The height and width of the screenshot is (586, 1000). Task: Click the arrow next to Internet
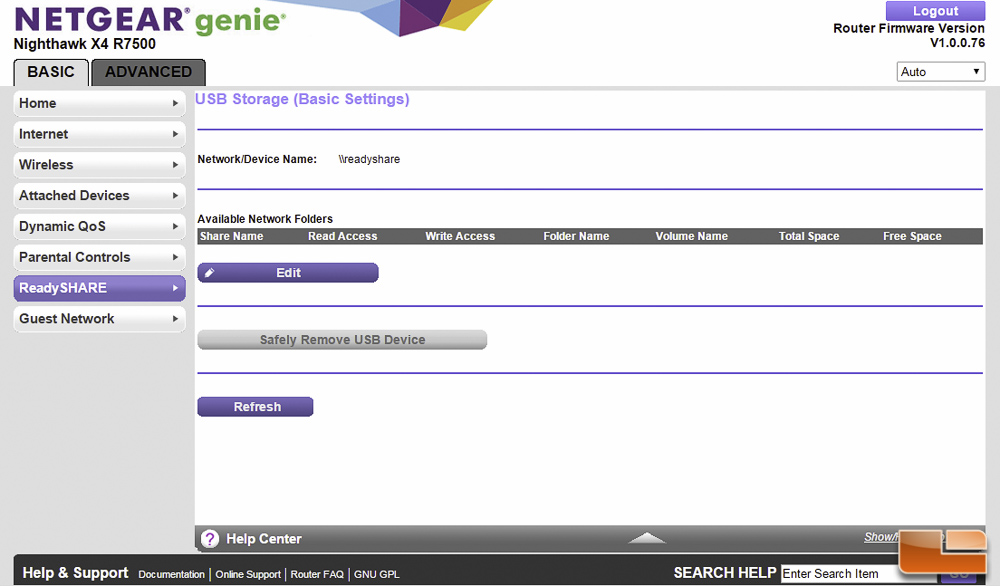(x=175, y=134)
